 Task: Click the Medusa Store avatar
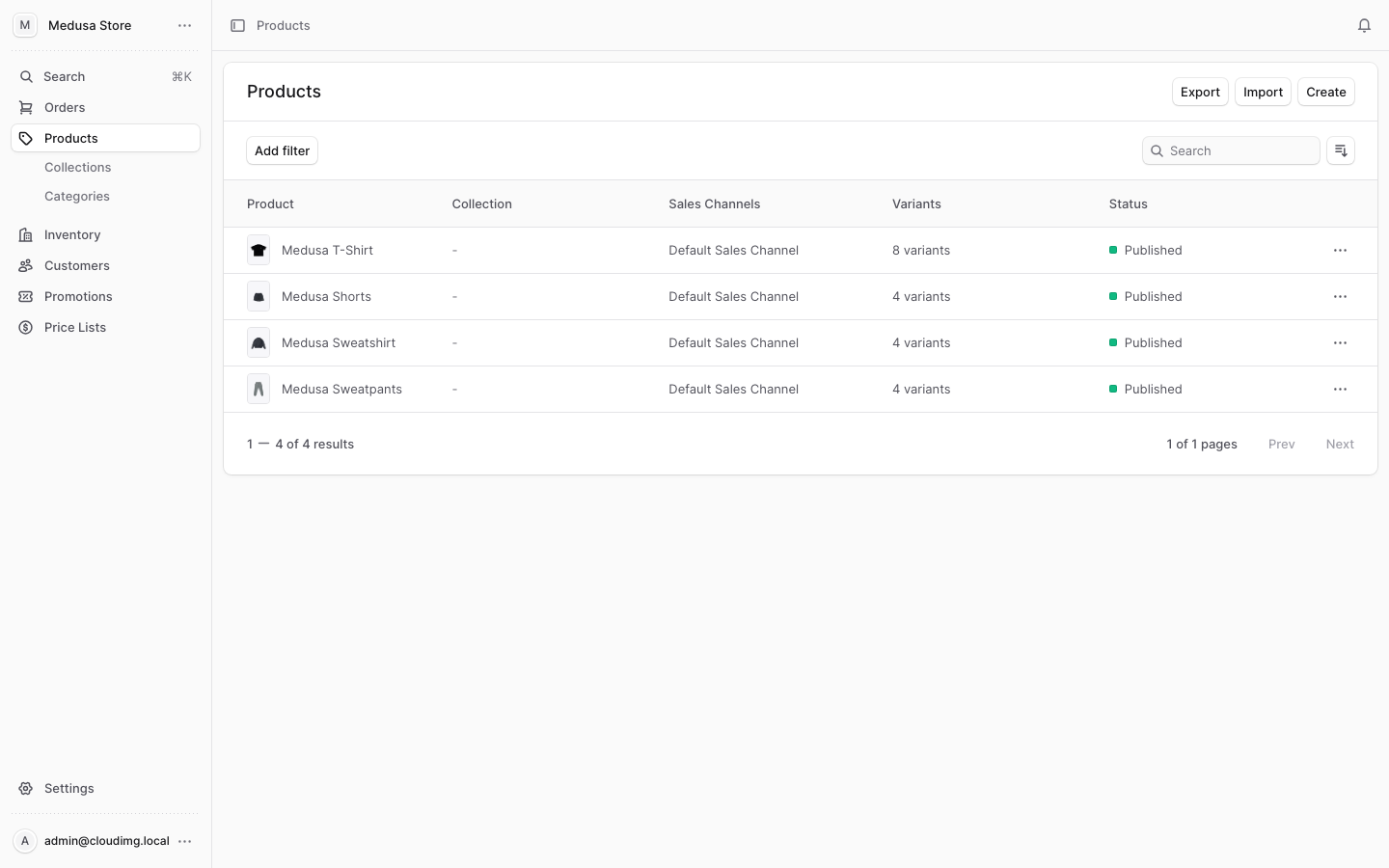(25, 26)
